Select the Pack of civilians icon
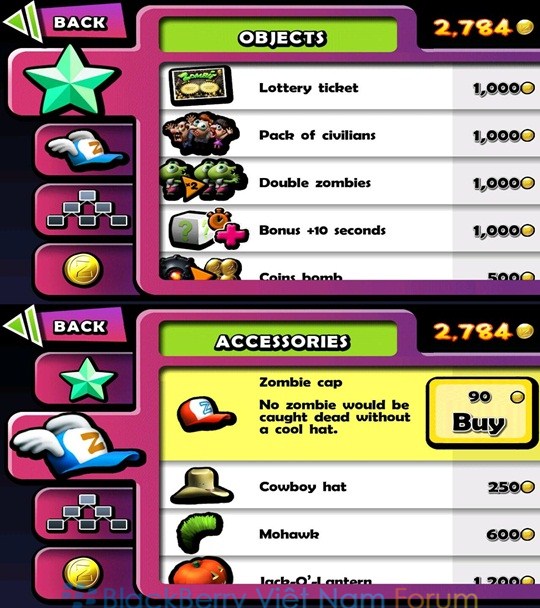 (201, 134)
